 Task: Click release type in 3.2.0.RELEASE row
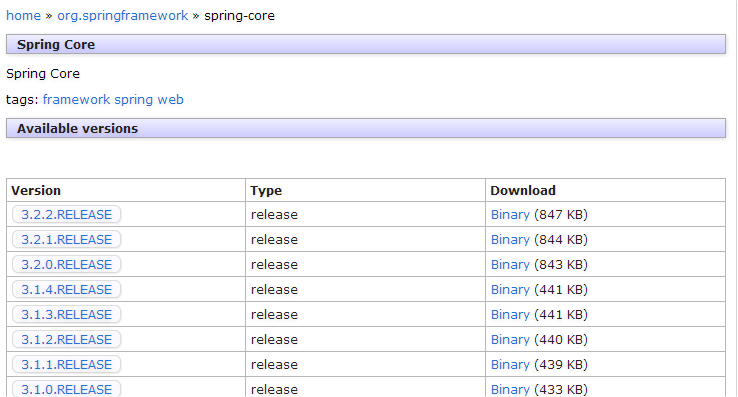pyautogui.click(x=274, y=264)
